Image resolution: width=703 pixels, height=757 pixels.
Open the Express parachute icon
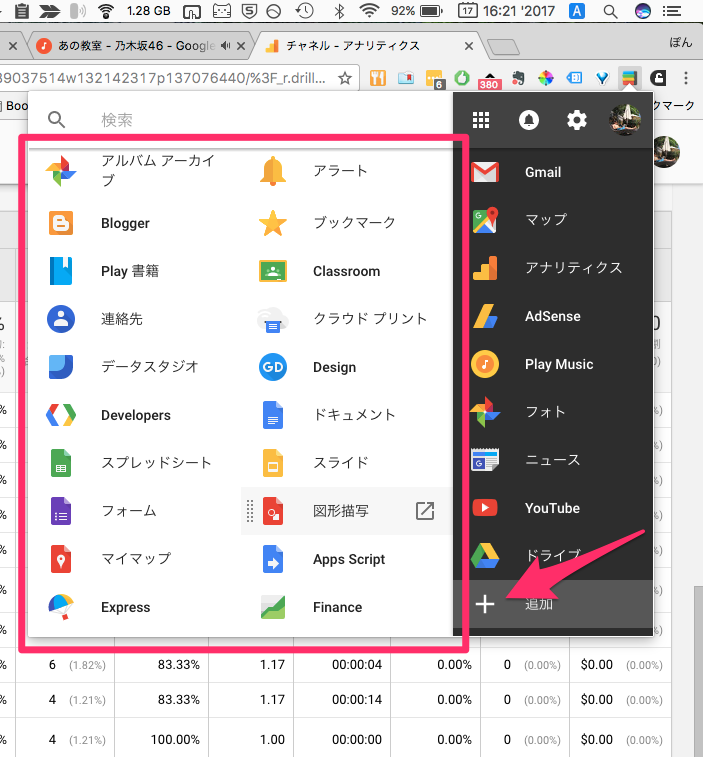pos(61,607)
